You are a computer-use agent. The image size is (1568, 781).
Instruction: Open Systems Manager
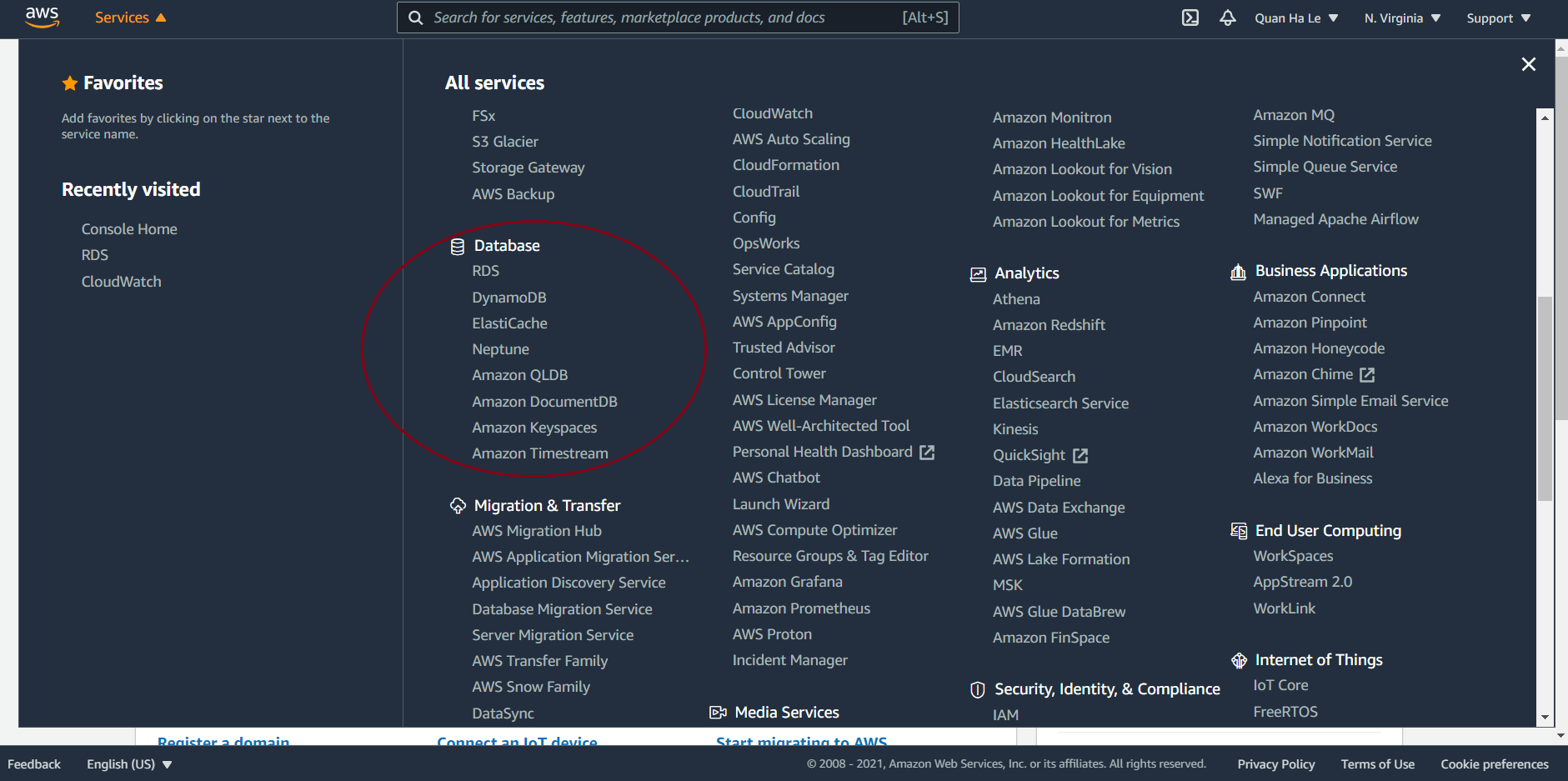pos(791,296)
